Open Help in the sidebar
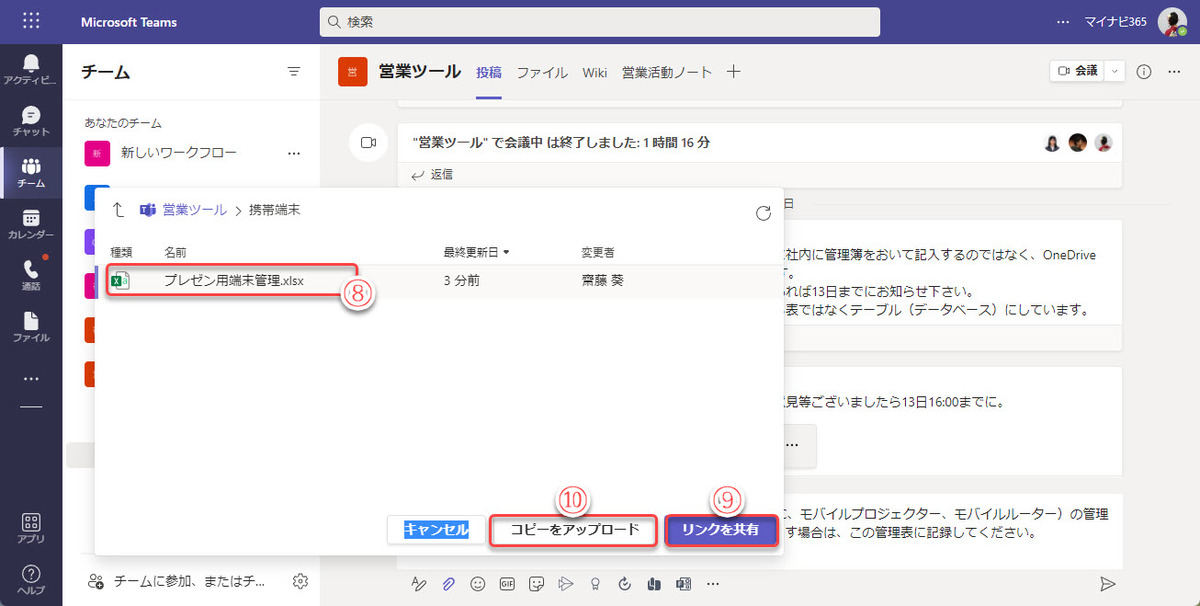 pyautogui.click(x=31, y=580)
